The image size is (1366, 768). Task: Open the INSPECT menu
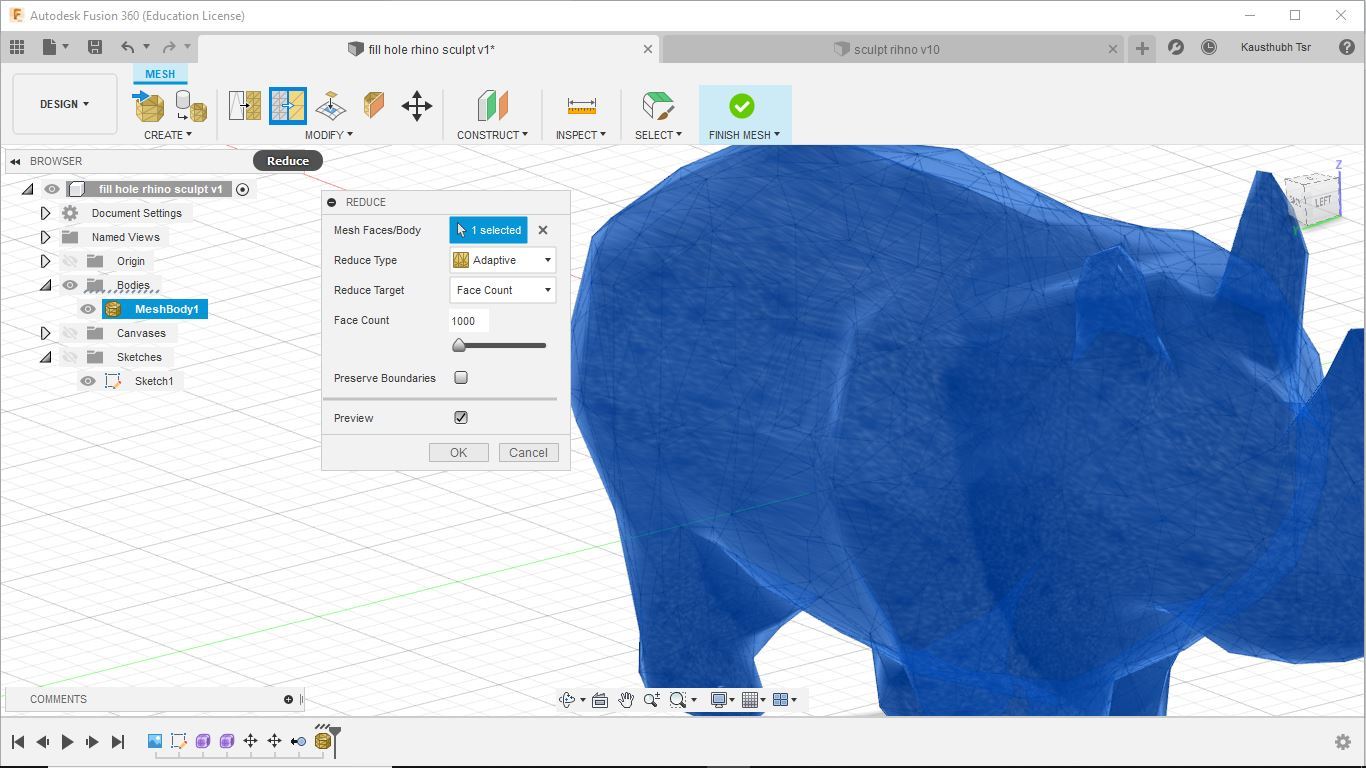click(581, 135)
